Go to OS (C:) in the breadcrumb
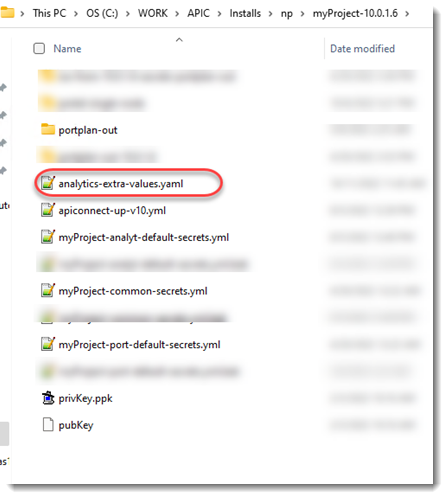 (102, 13)
